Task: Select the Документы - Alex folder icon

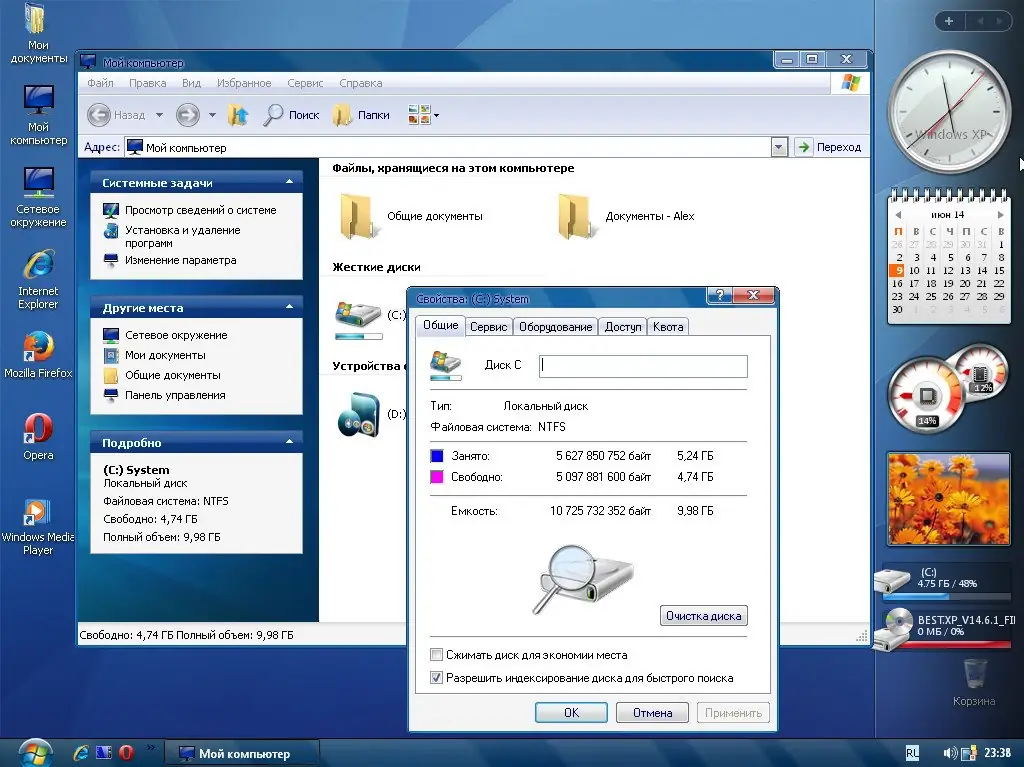Action: (577, 216)
